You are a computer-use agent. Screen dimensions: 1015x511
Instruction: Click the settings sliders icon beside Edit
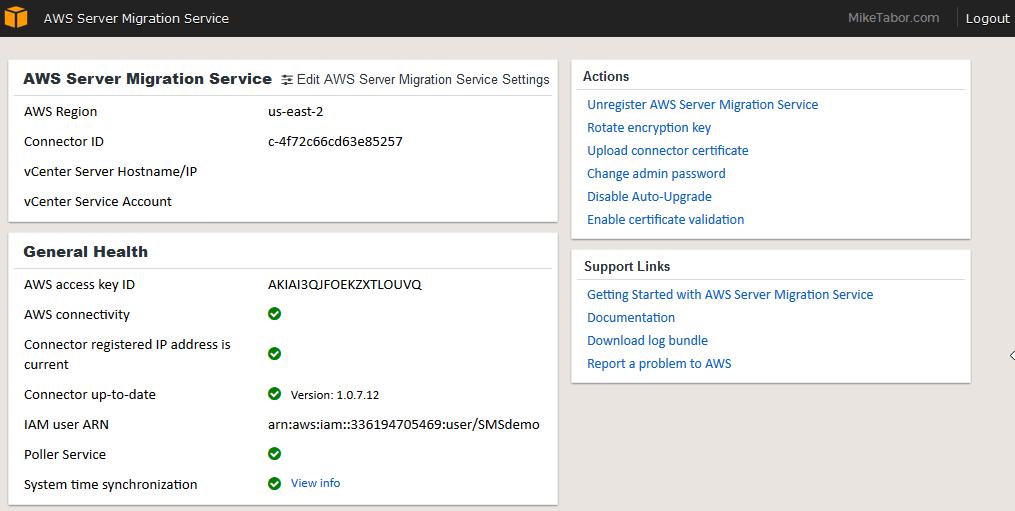pos(287,80)
